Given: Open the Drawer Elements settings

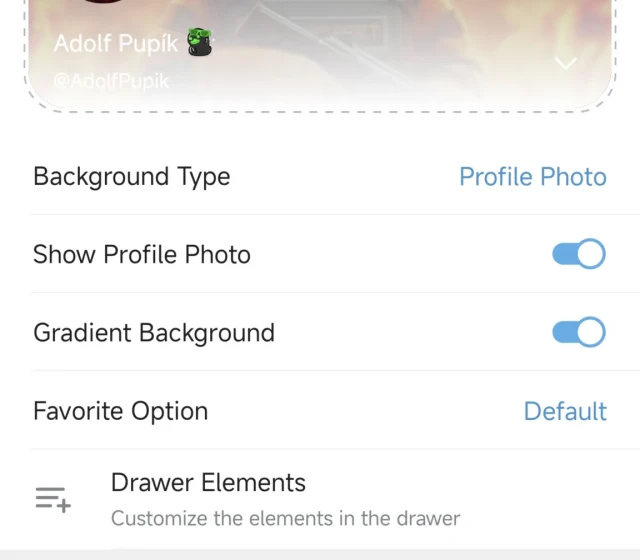Looking at the screenshot, I should point(208,483).
